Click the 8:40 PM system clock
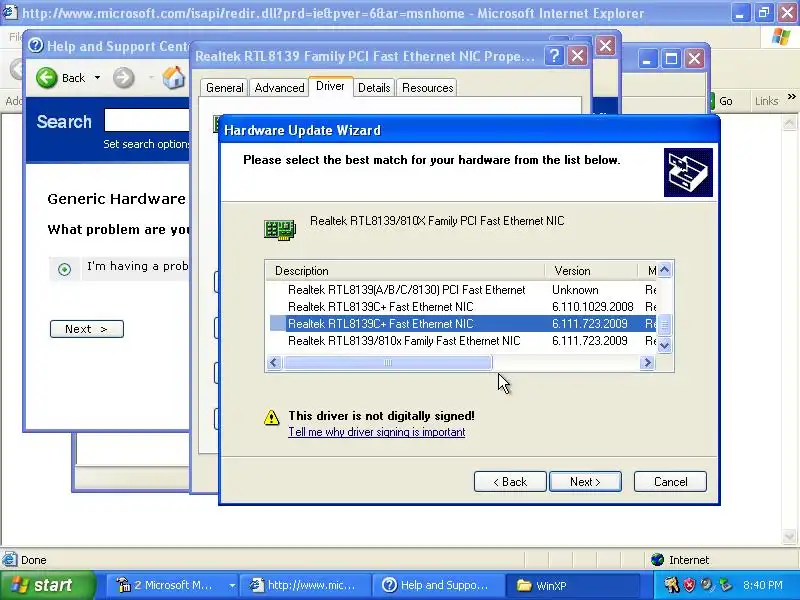 coord(763,585)
